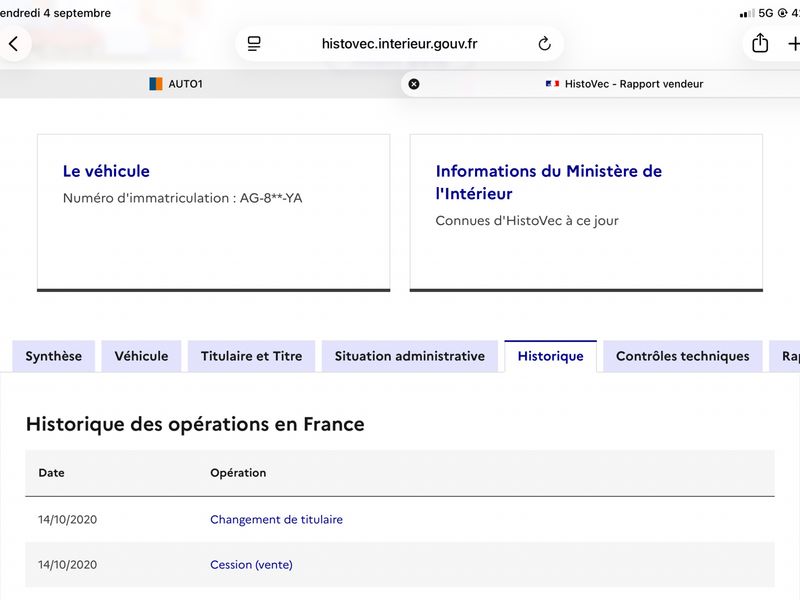Click the AUTO1 tab favicon

click(156, 84)
